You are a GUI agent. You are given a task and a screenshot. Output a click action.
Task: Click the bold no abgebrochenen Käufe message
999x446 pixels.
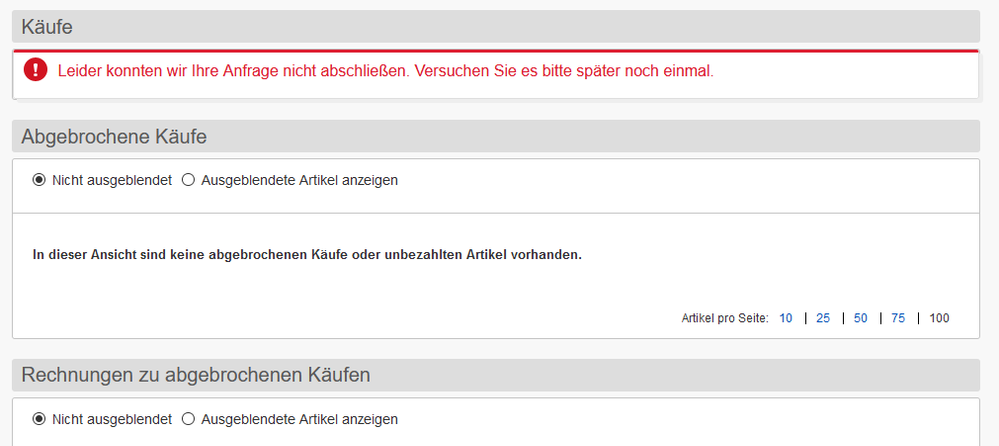[x=307, y=254]
